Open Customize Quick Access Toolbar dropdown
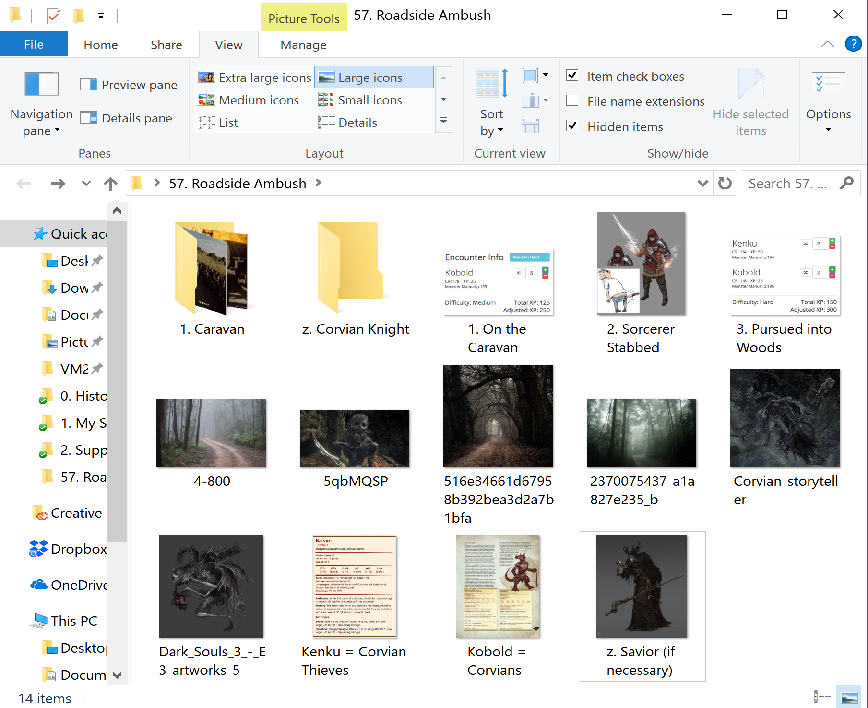This screenshot has height=708, width=868. pyautogui.click(x=101, y=15)
